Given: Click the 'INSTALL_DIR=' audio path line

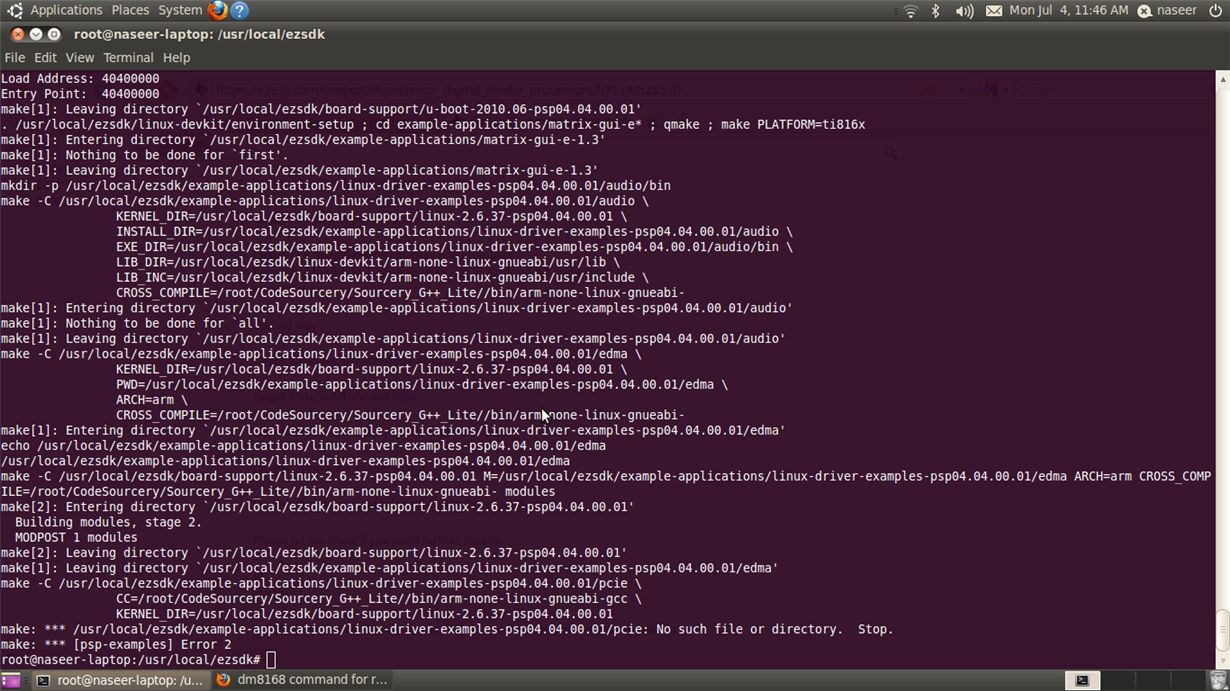Looking at the screenshot, I should click(455, 232).
